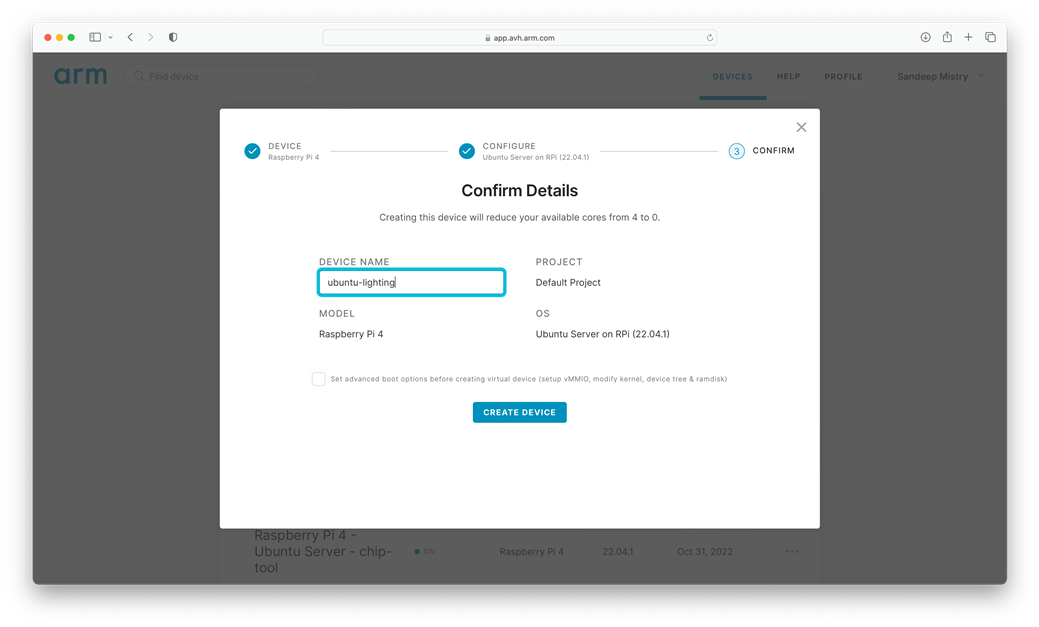Click the app.avh.arm.com address bar
The width and height of the screenshot is (1039, 627).
[519, 38]
